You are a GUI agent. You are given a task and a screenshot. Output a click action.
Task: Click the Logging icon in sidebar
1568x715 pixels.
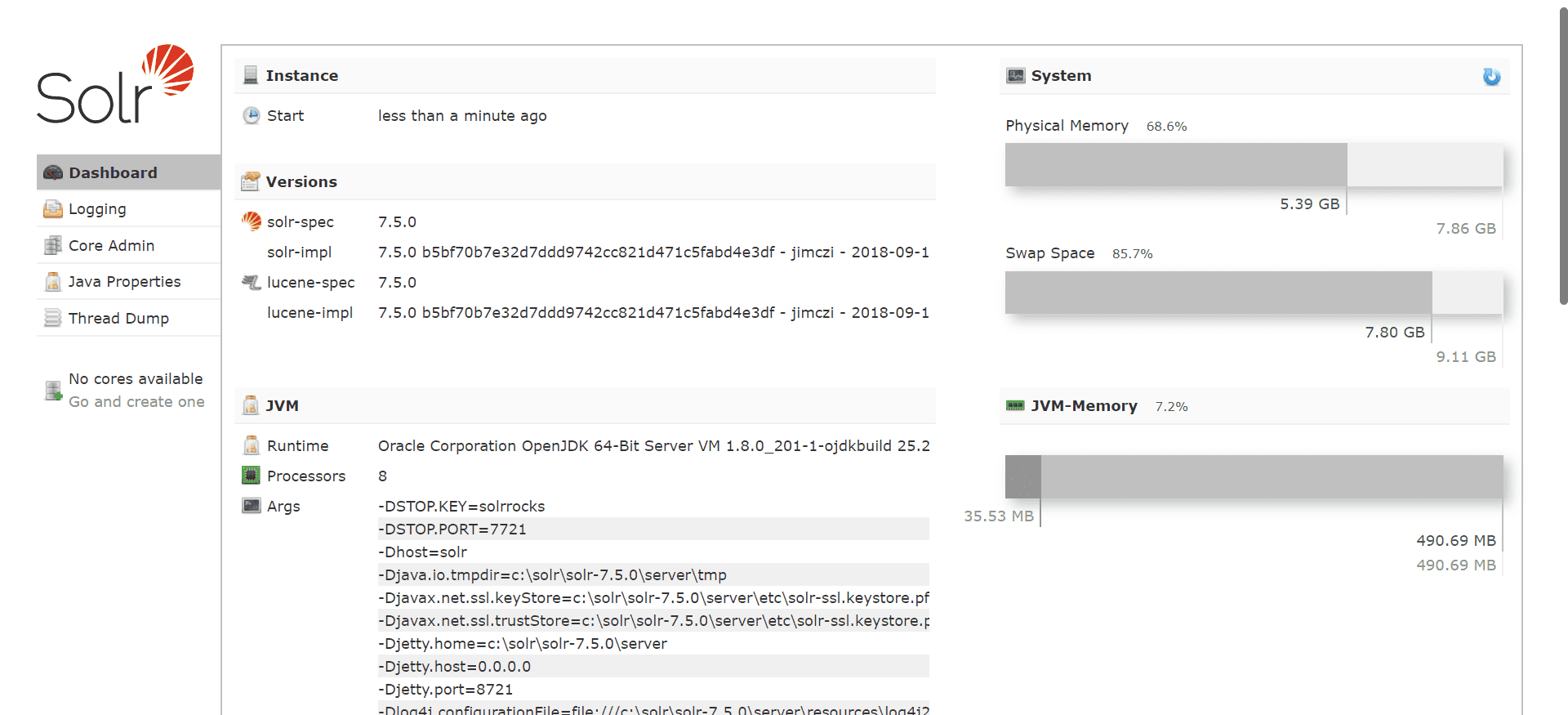(53, 209)
